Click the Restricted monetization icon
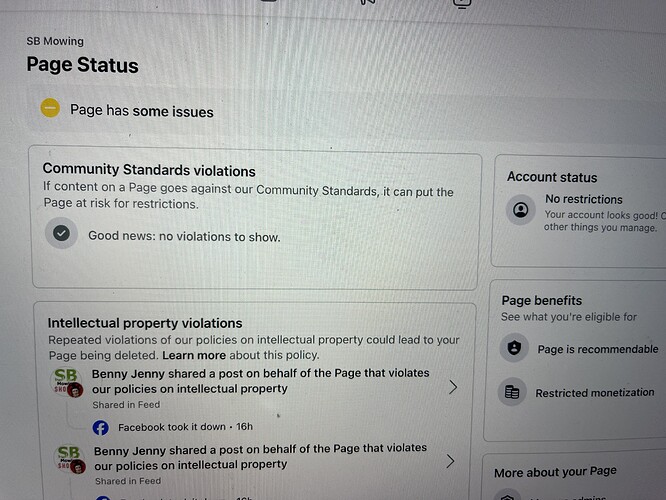The width and height of the screenshot is (666, 500). 512,392
